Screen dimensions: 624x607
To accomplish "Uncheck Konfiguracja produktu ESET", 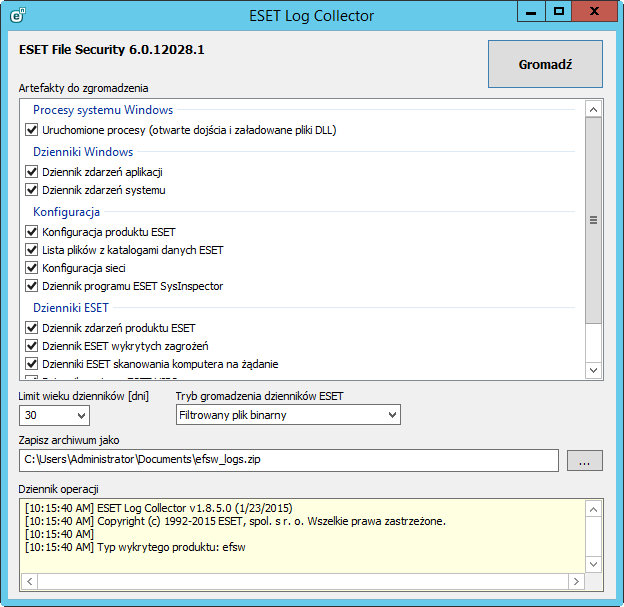I will [x=32, y=232].
